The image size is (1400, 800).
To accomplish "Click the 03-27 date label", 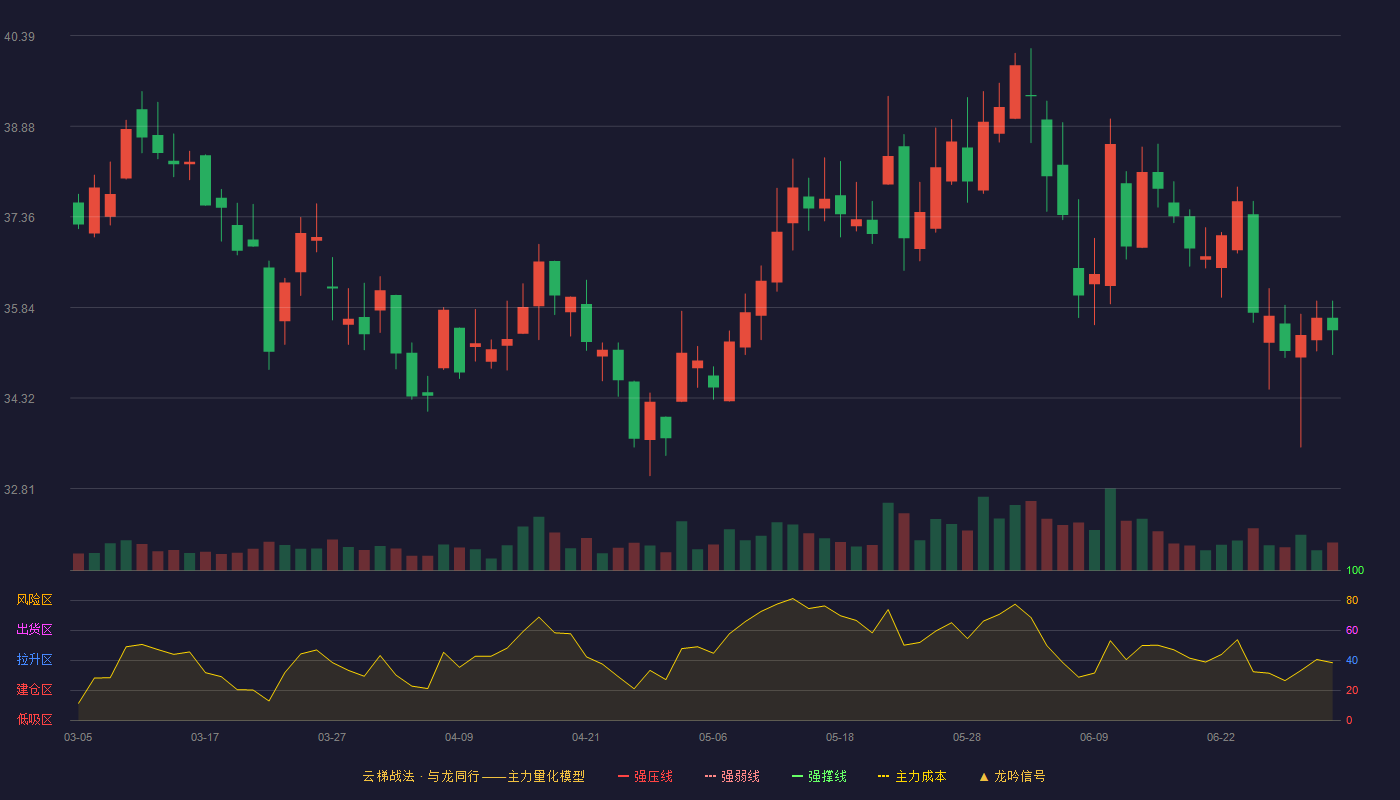I will point(332,737).
